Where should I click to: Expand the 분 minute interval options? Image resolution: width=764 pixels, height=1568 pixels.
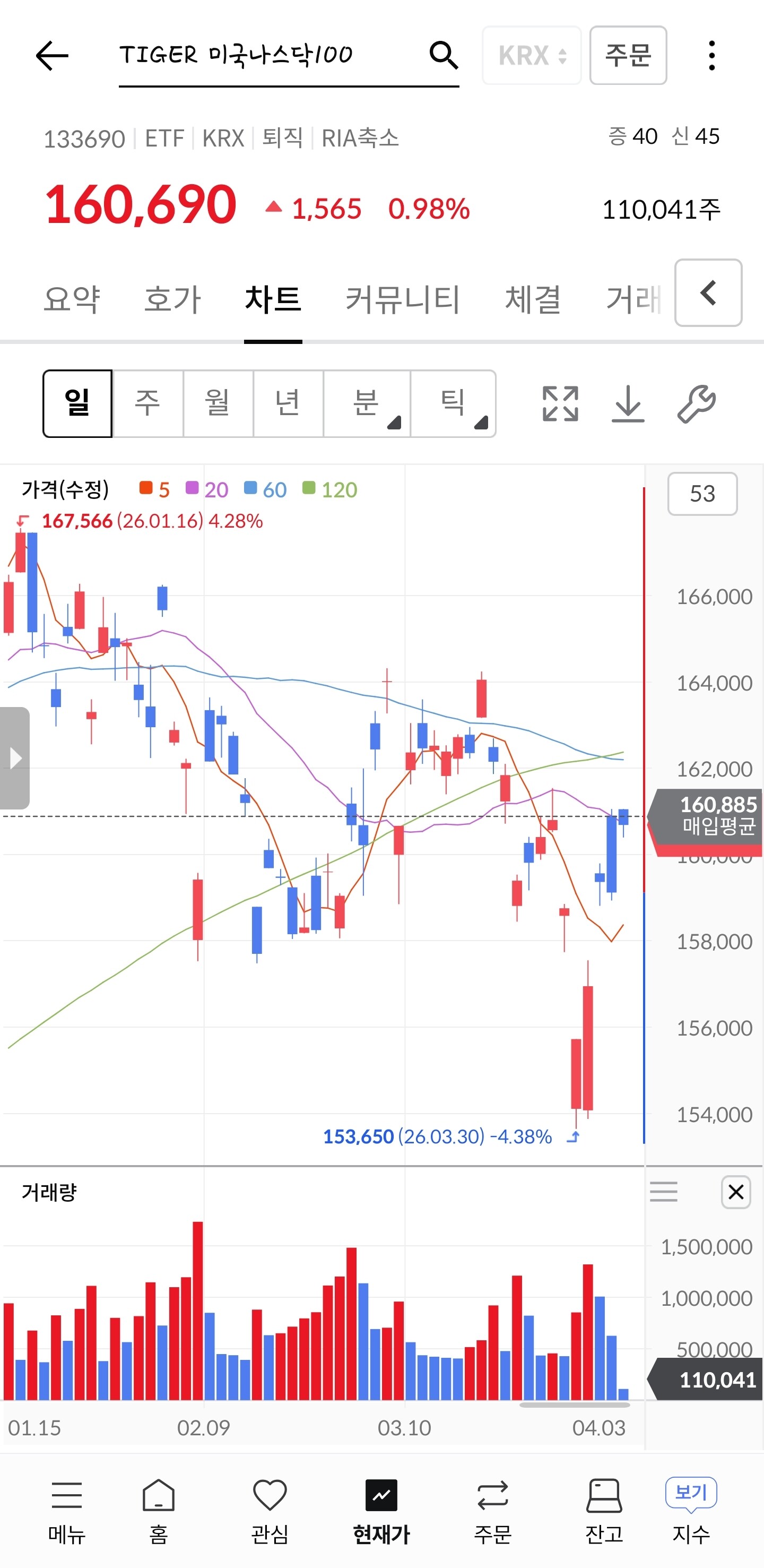click(x=367, y=403)
